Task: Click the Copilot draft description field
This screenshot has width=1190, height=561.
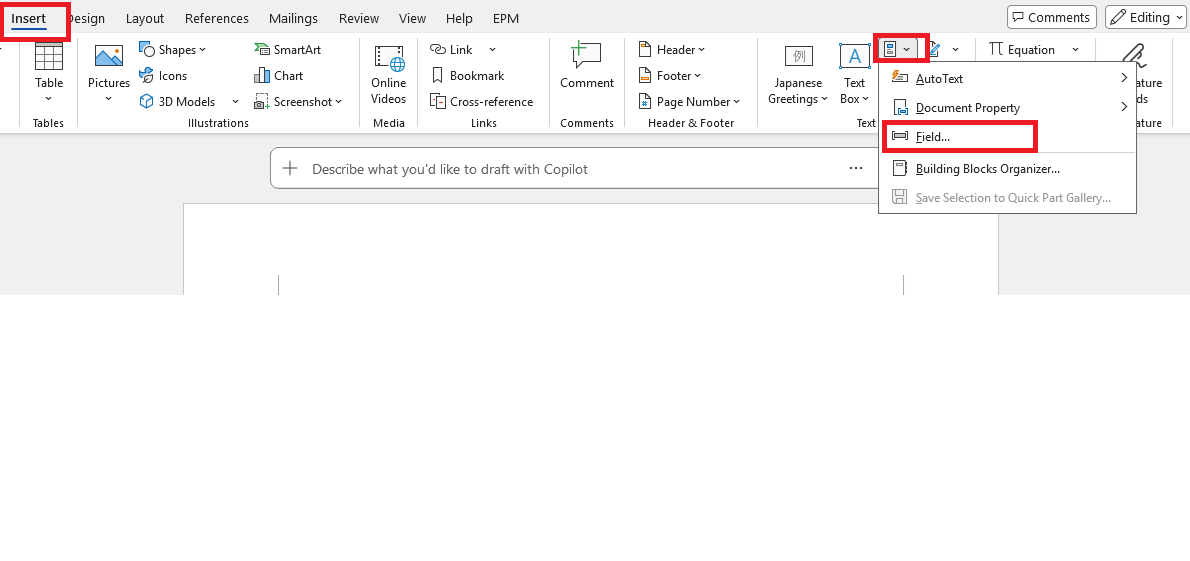Action: 577,169
